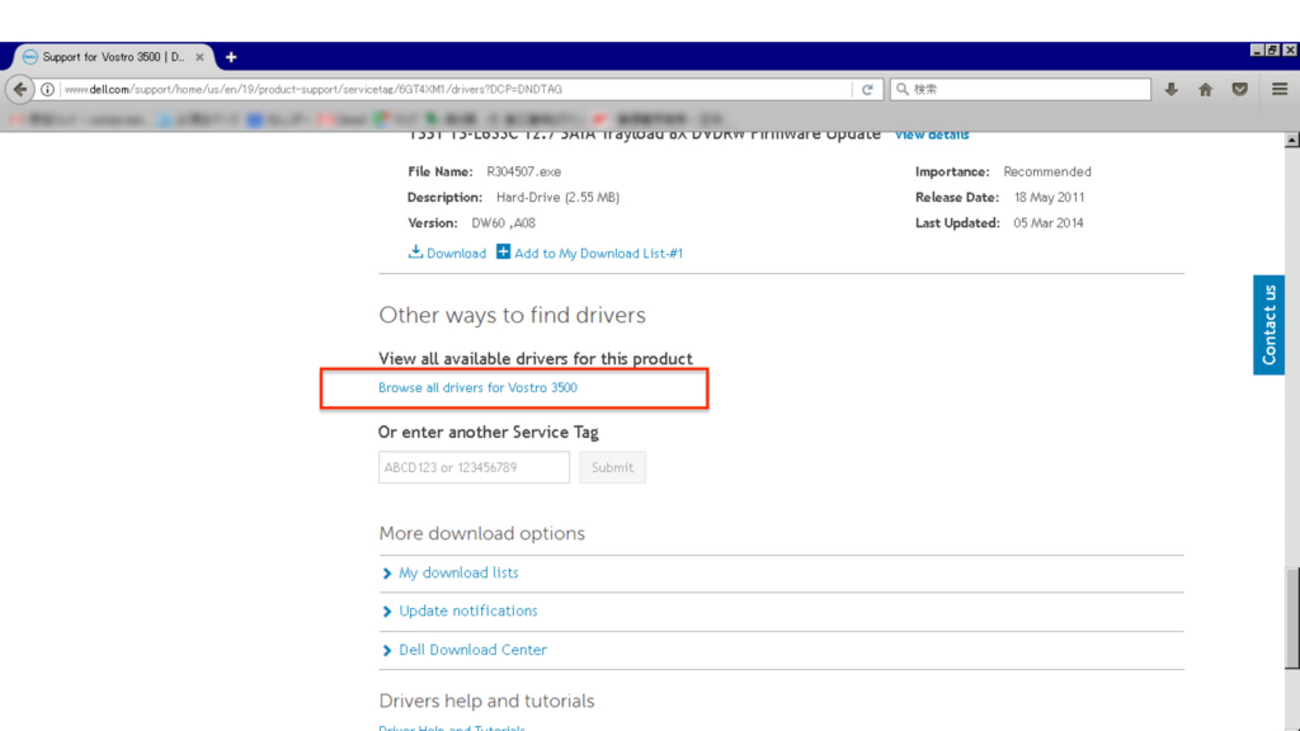1300x731 pixels.
Task: Select the version text "DW60 ,A08"
Action: [x=503, y=223]
